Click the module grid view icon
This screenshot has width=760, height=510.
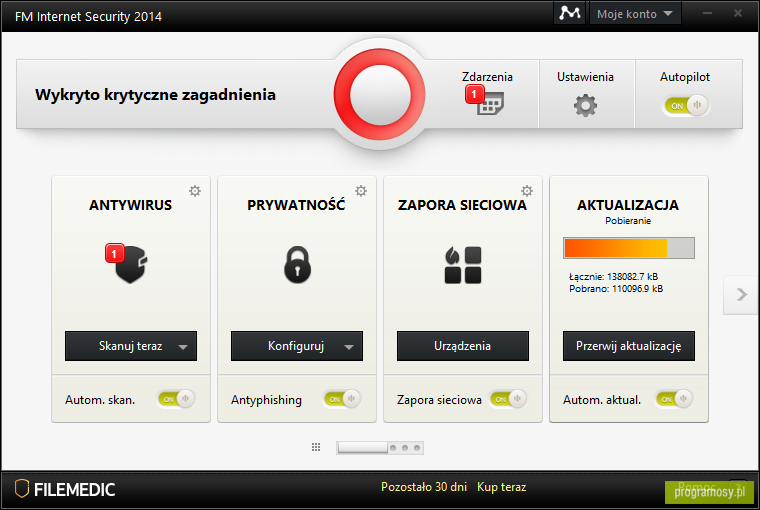(316, 447)
